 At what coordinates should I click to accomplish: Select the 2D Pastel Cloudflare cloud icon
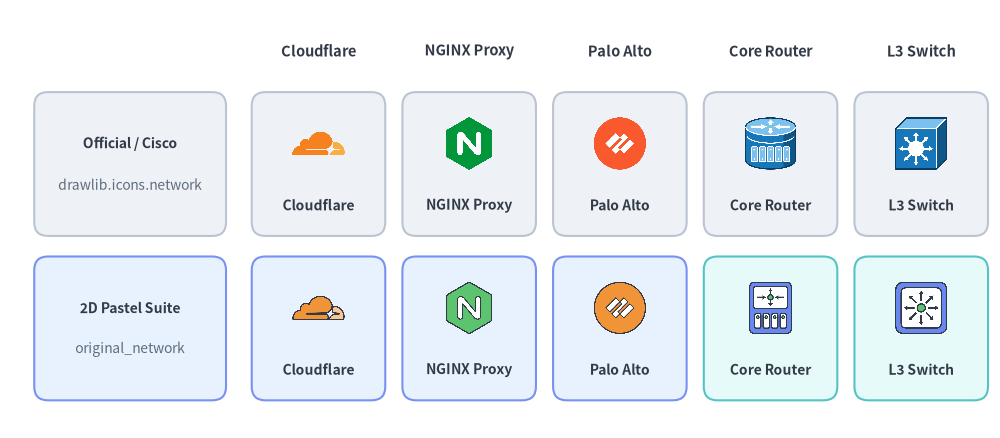pyautogui.click(x=318, y=308)
